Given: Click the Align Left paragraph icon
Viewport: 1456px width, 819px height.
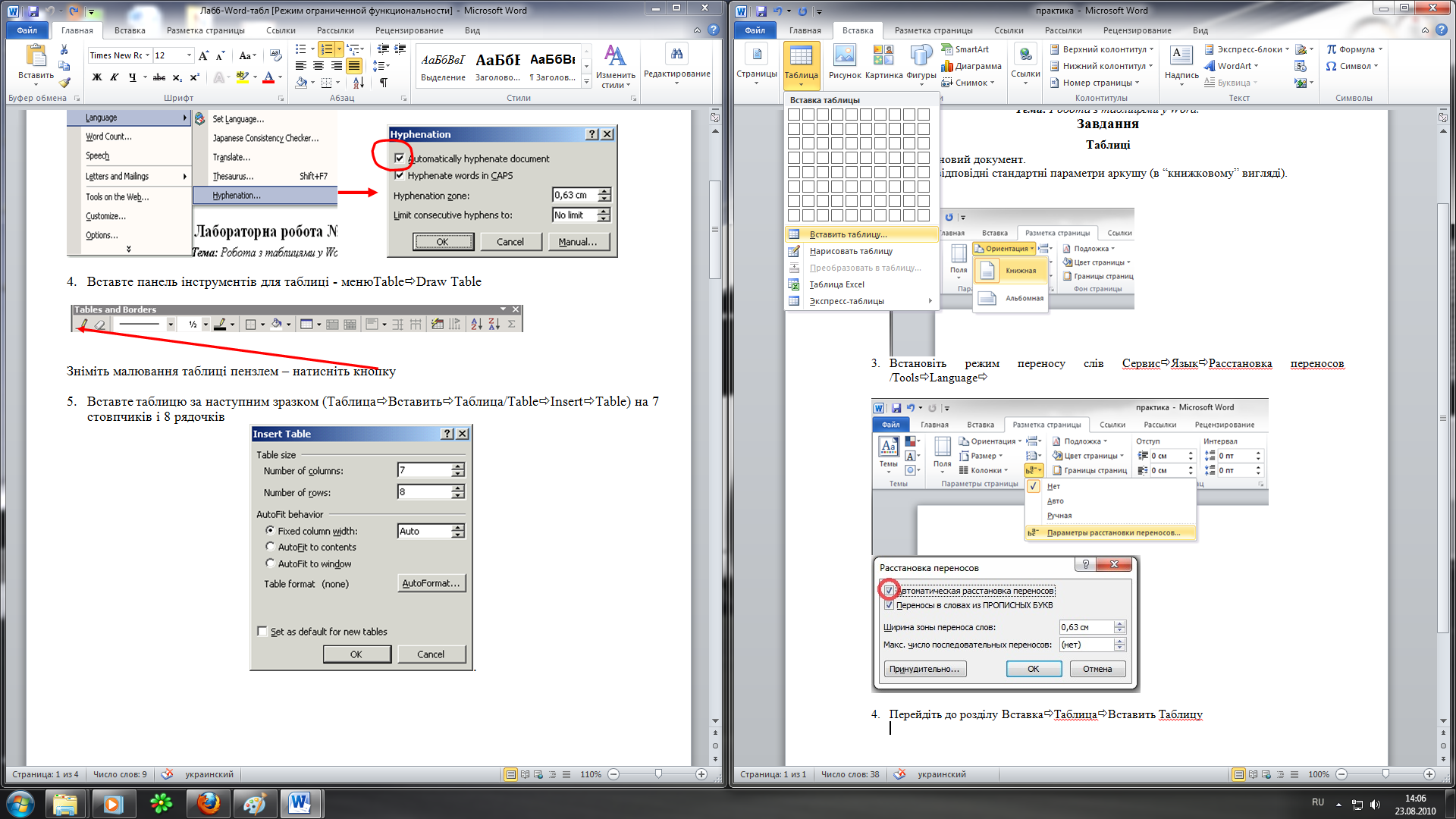Looking at the screenshot, I should click(301, 66).
